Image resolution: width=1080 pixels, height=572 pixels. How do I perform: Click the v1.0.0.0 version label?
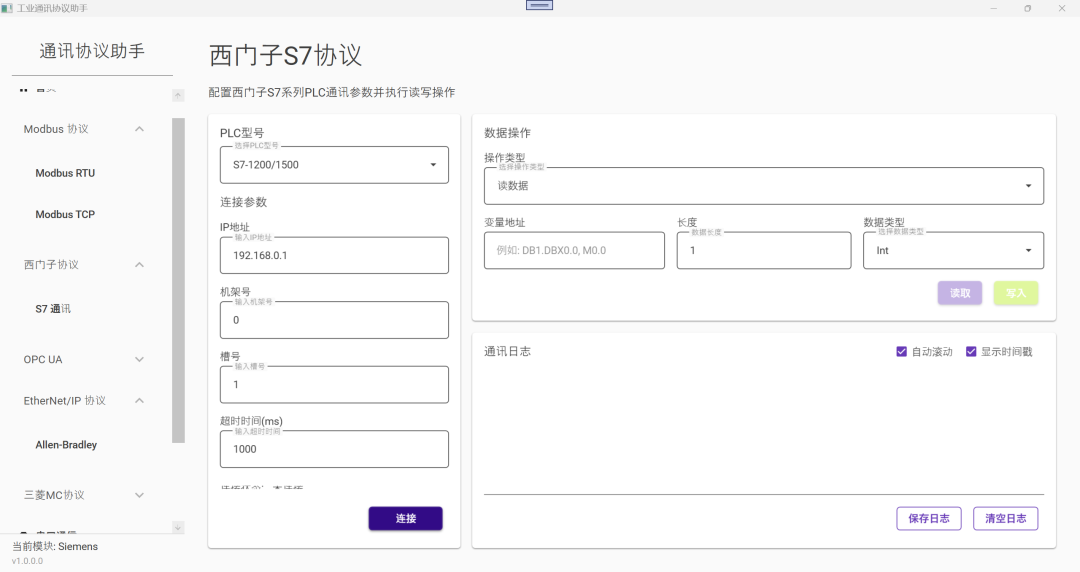[x=28, y=561]
